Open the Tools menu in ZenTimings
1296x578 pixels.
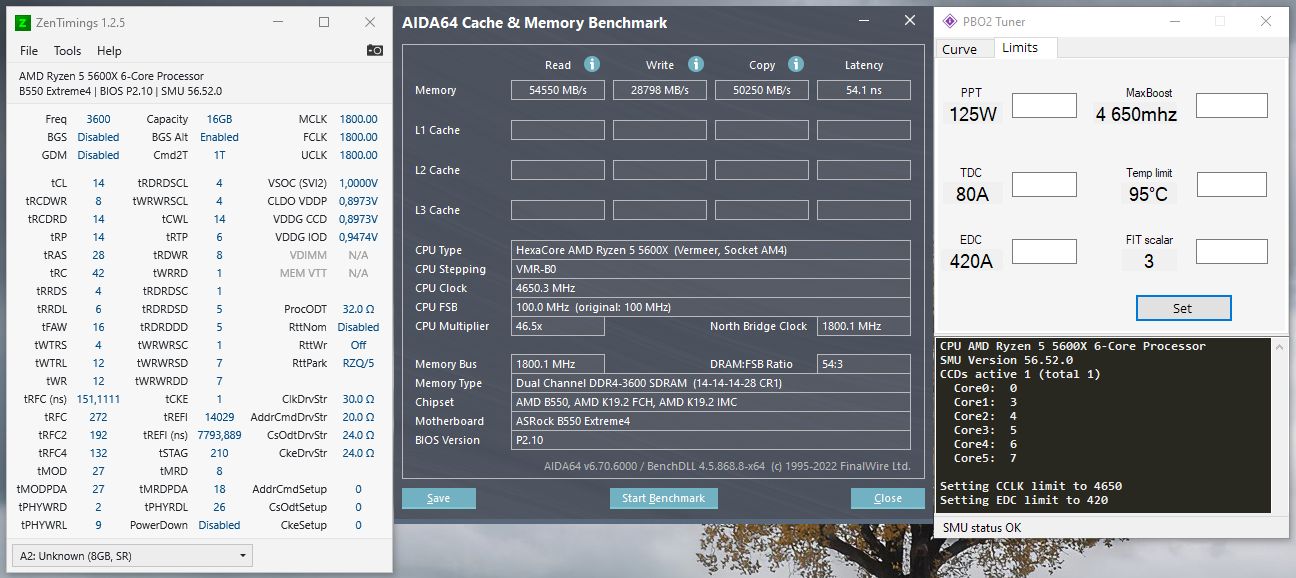click(68, 51)
